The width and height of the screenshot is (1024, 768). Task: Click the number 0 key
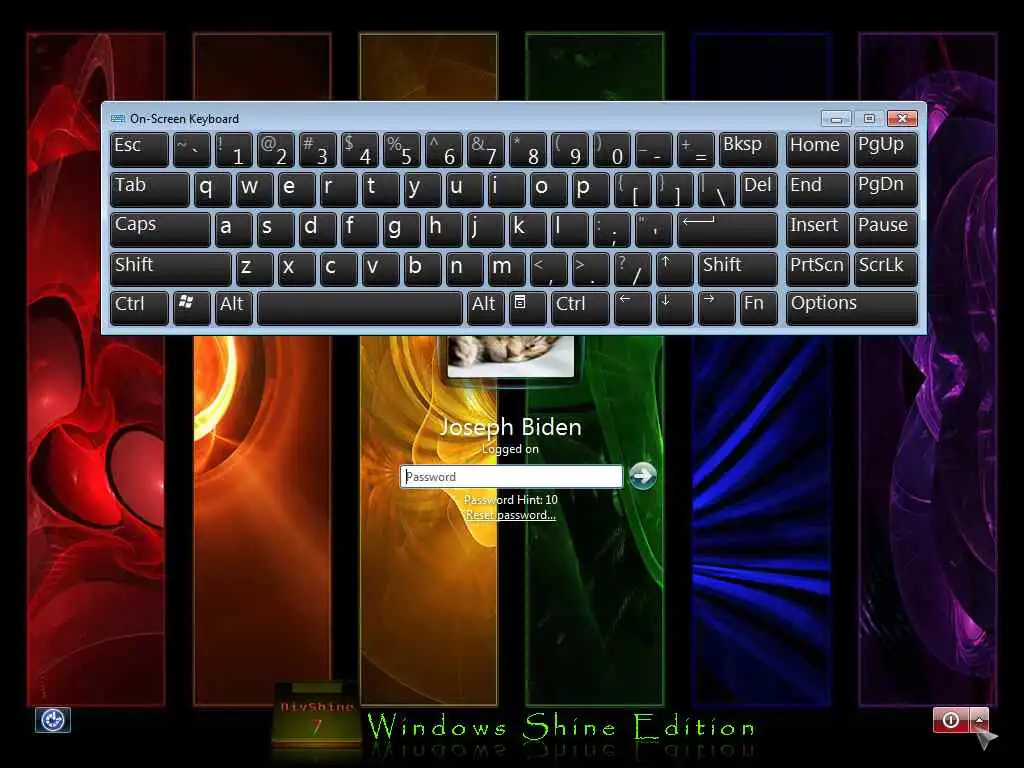click(x=611, y=150)
